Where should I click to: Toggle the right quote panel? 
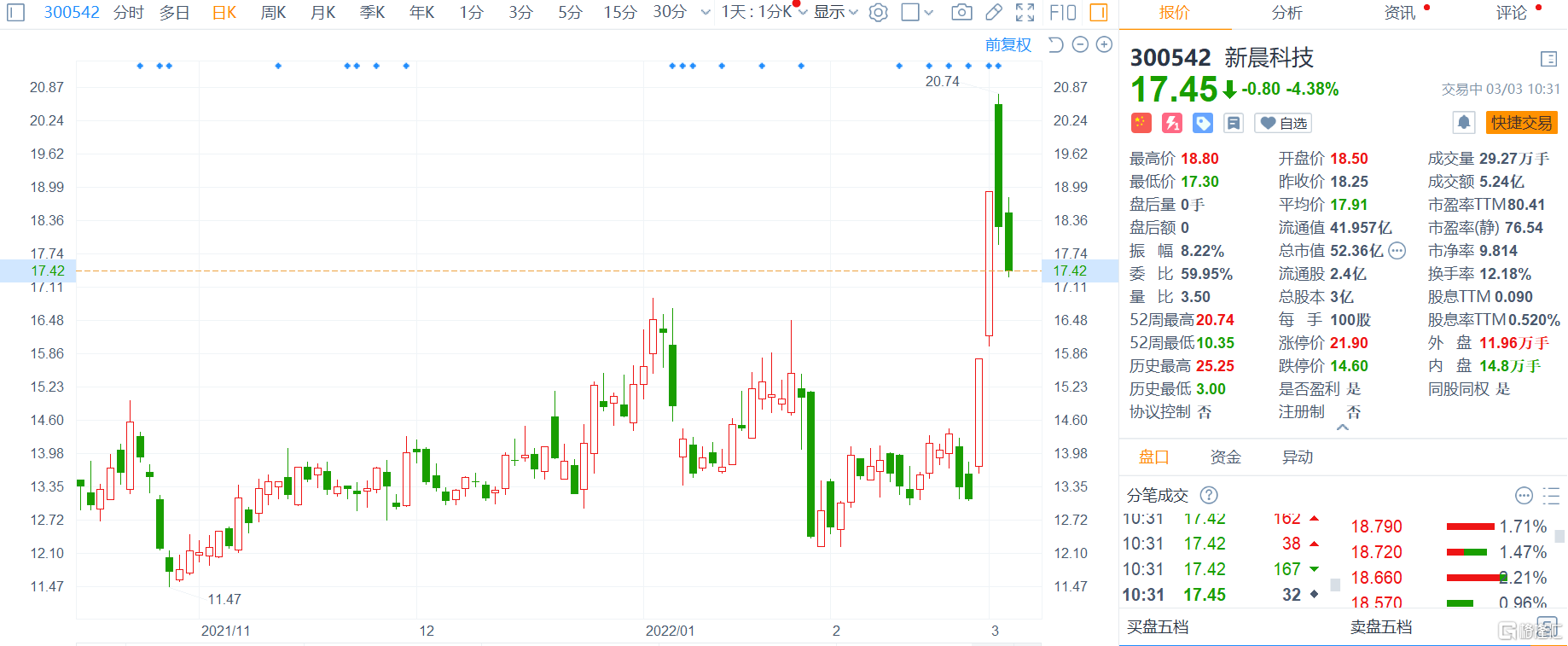[x=1099, y=13]
